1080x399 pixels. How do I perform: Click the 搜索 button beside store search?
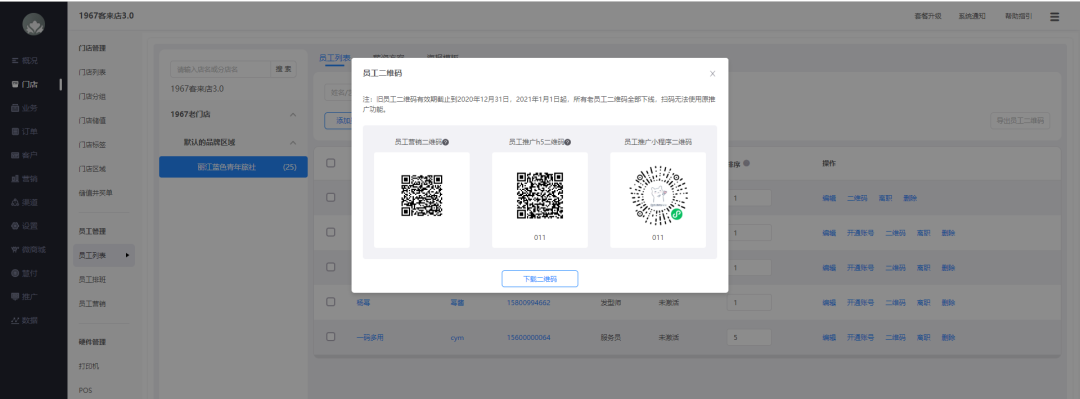point(283,69)
